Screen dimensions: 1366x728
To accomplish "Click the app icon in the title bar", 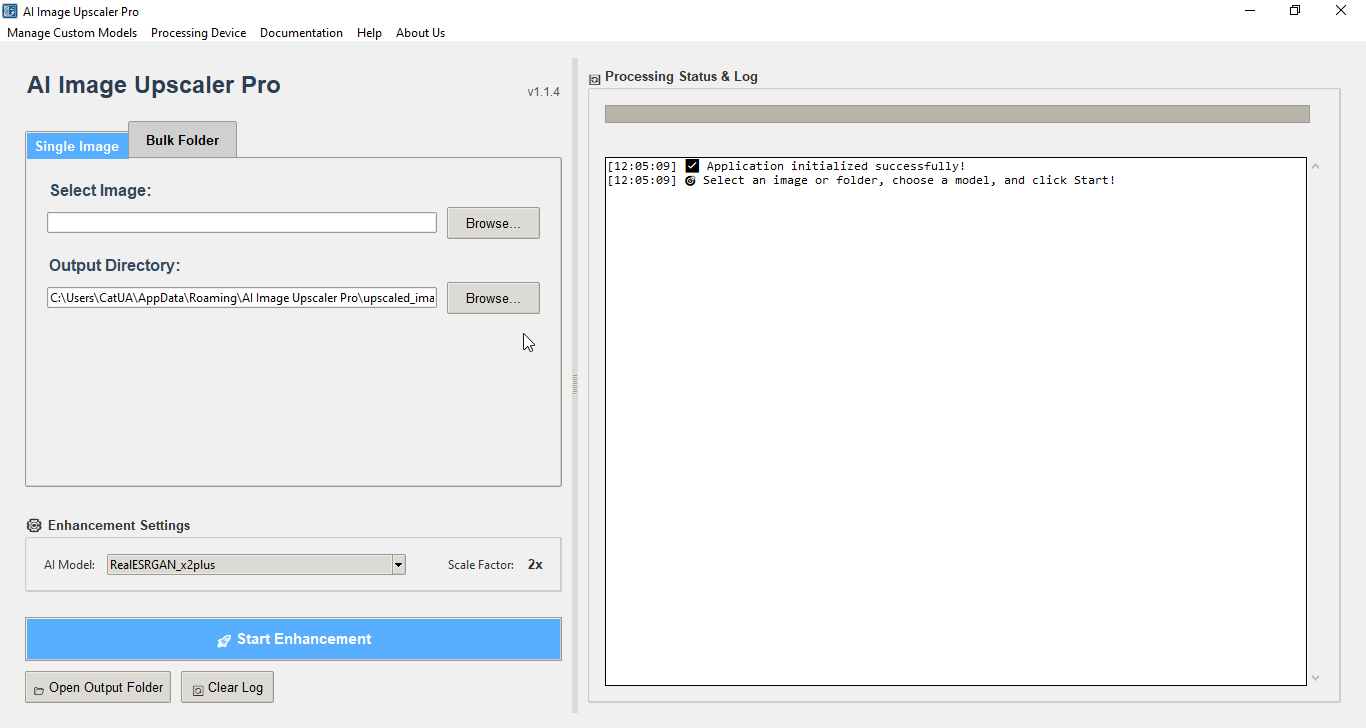I will point(10,11).
